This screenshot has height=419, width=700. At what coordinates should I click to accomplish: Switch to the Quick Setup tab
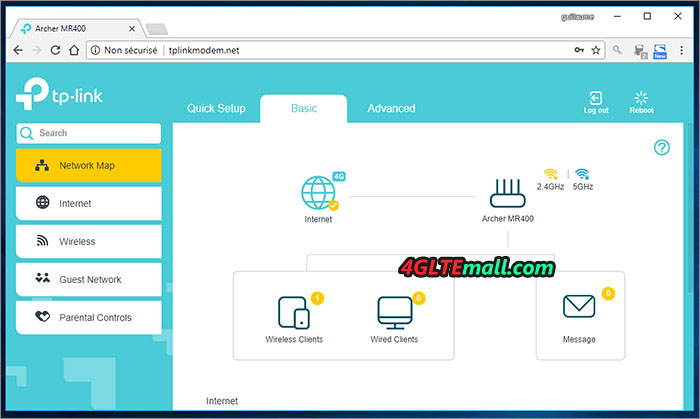click(216, 109)
